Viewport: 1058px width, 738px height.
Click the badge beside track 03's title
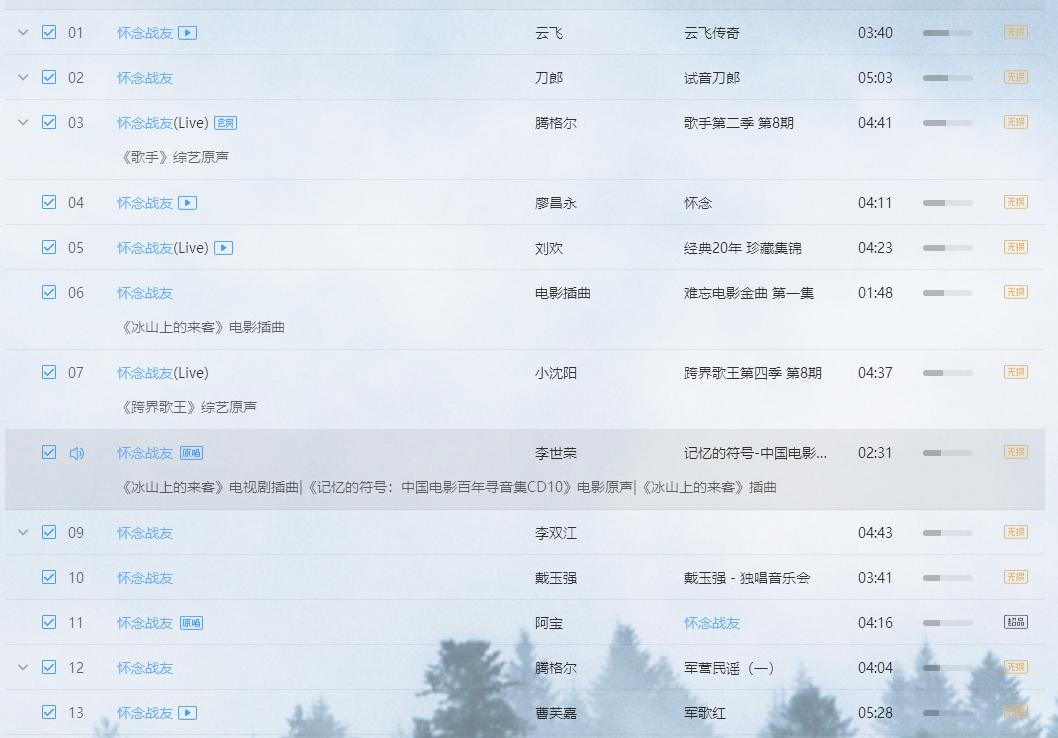(x=226, y=123)
